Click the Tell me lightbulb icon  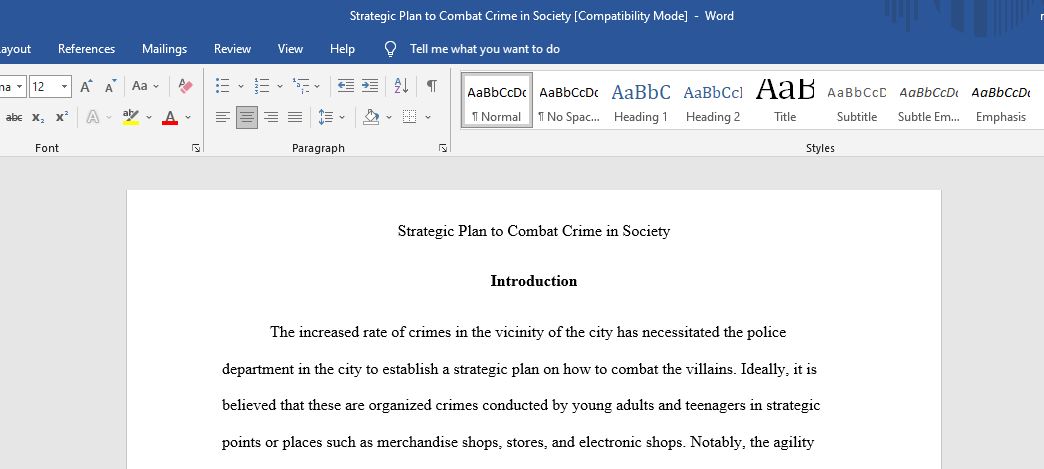[391, 49]
